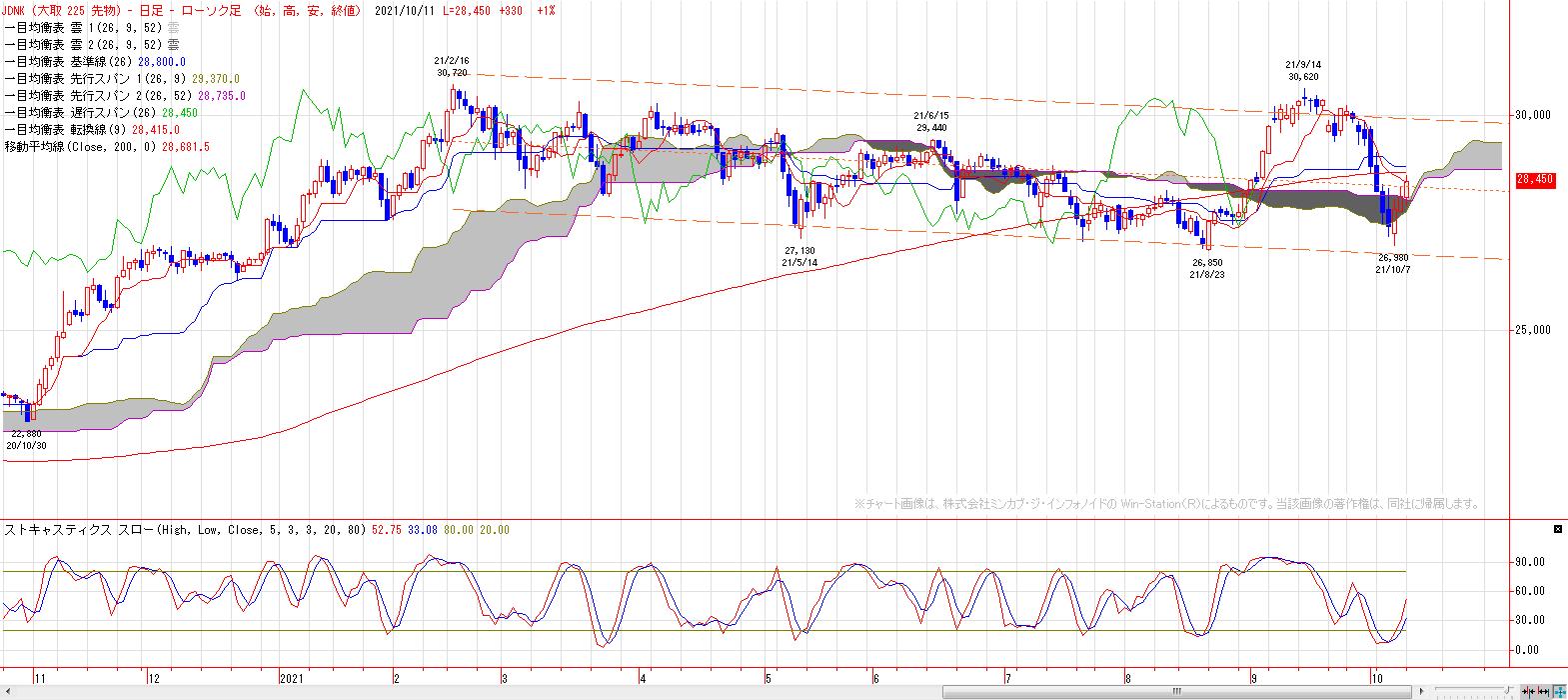Click the month 12 label on time axis

[x=154, y=676]
